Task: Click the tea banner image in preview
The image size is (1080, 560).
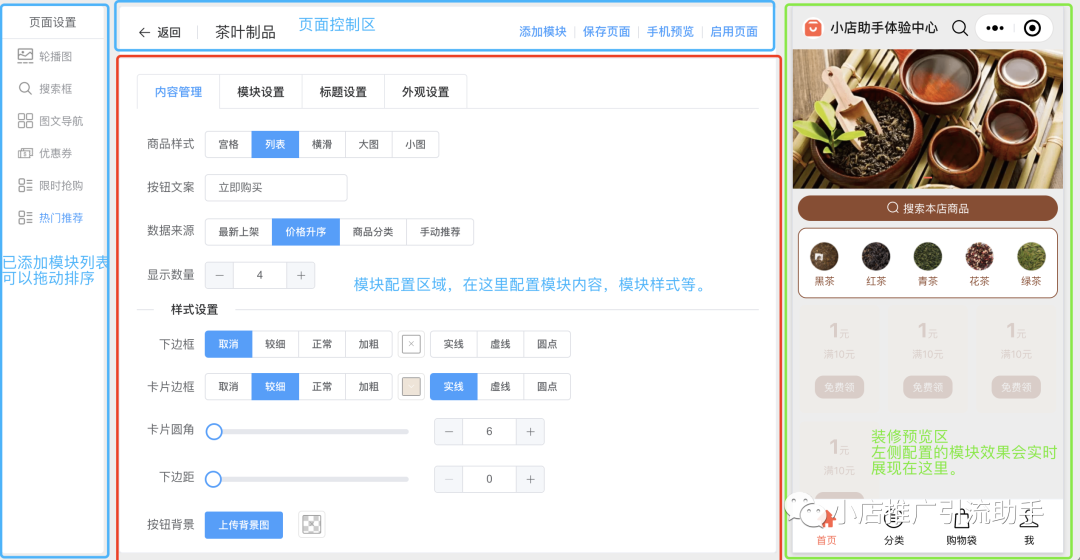Action: pyautogui.click(x=928, y=118)
